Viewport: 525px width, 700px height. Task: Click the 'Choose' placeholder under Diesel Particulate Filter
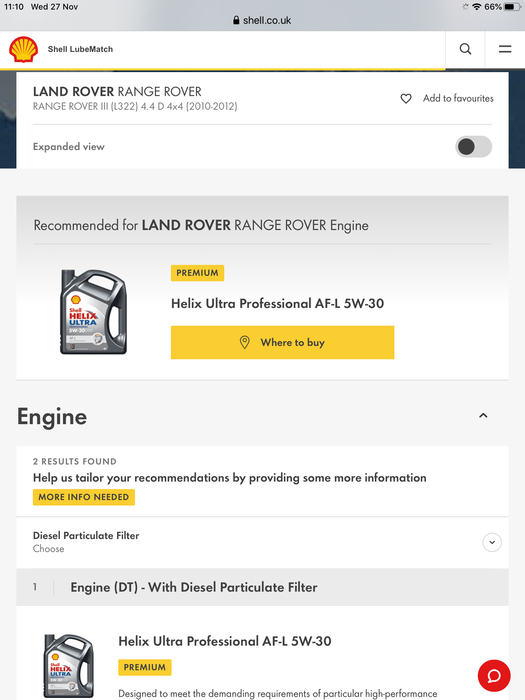pos(48,549)
